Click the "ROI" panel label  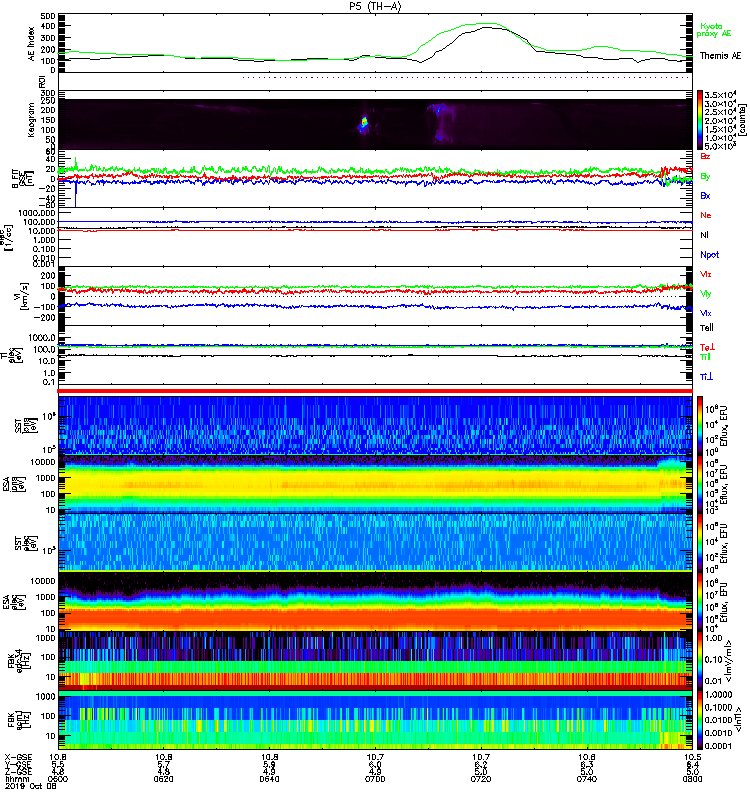click(x=42, y=81)
